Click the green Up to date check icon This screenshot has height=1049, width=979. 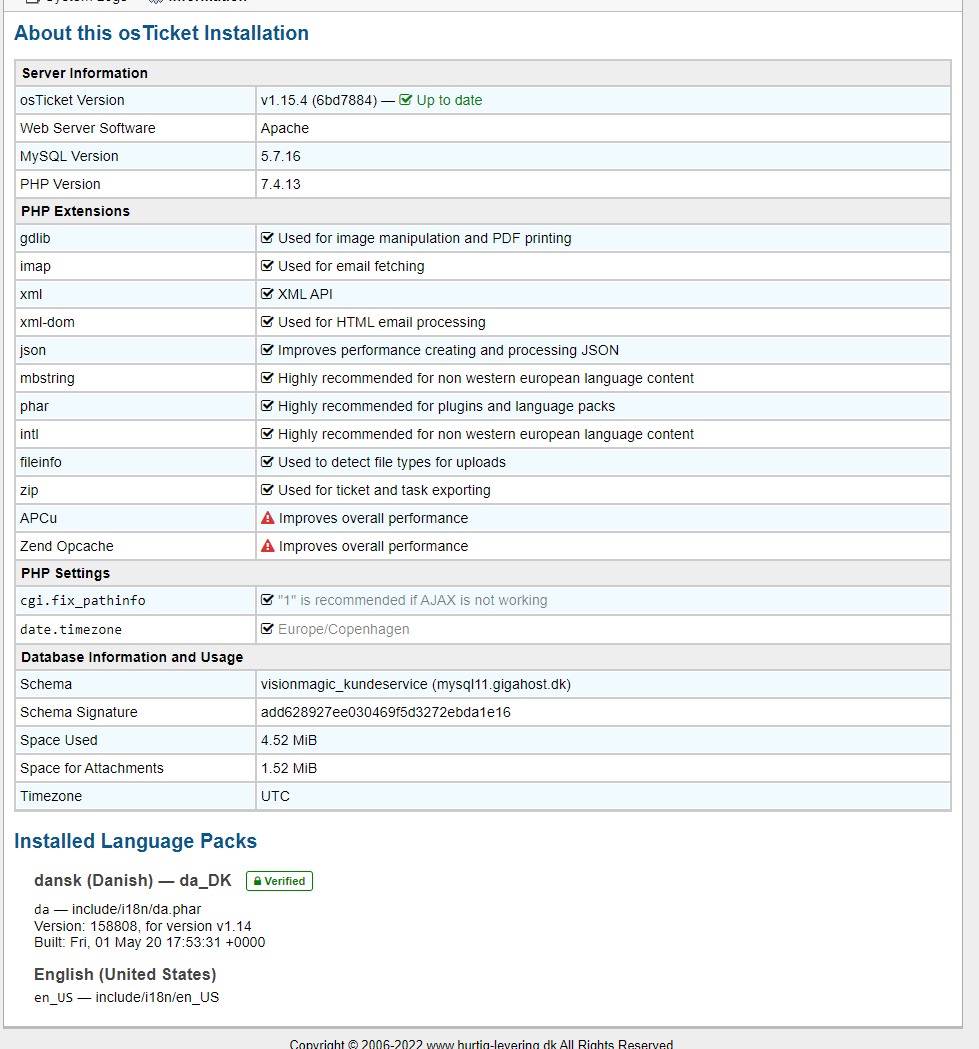[406, 100]
